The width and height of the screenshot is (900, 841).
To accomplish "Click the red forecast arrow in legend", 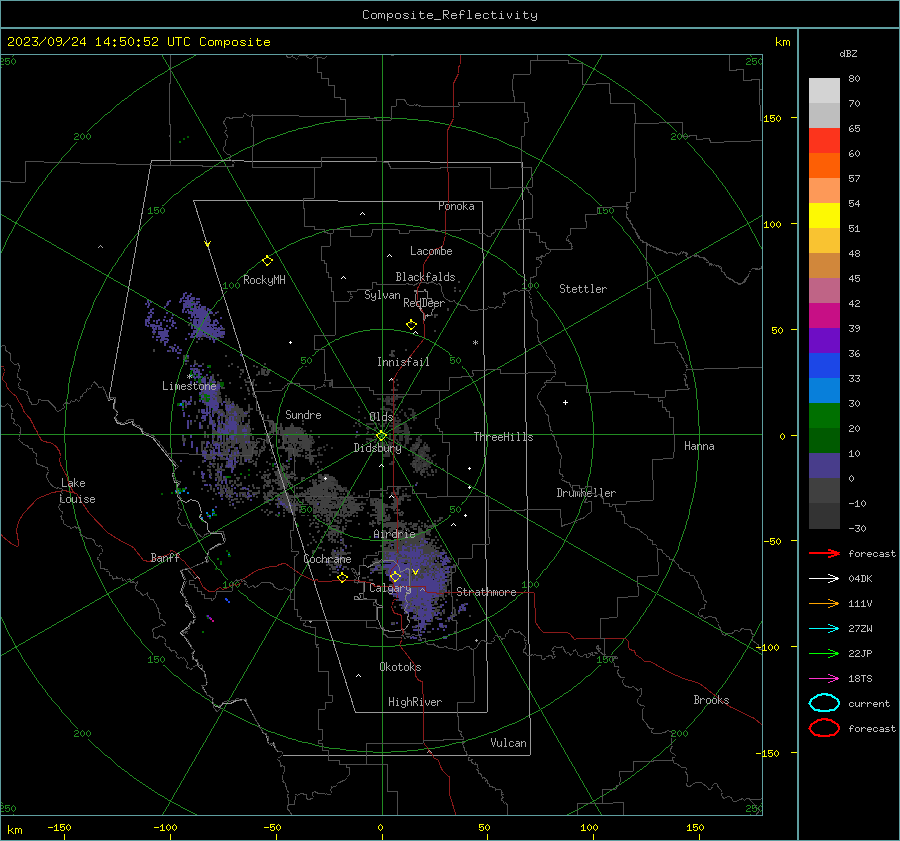I will click(824, 553).
